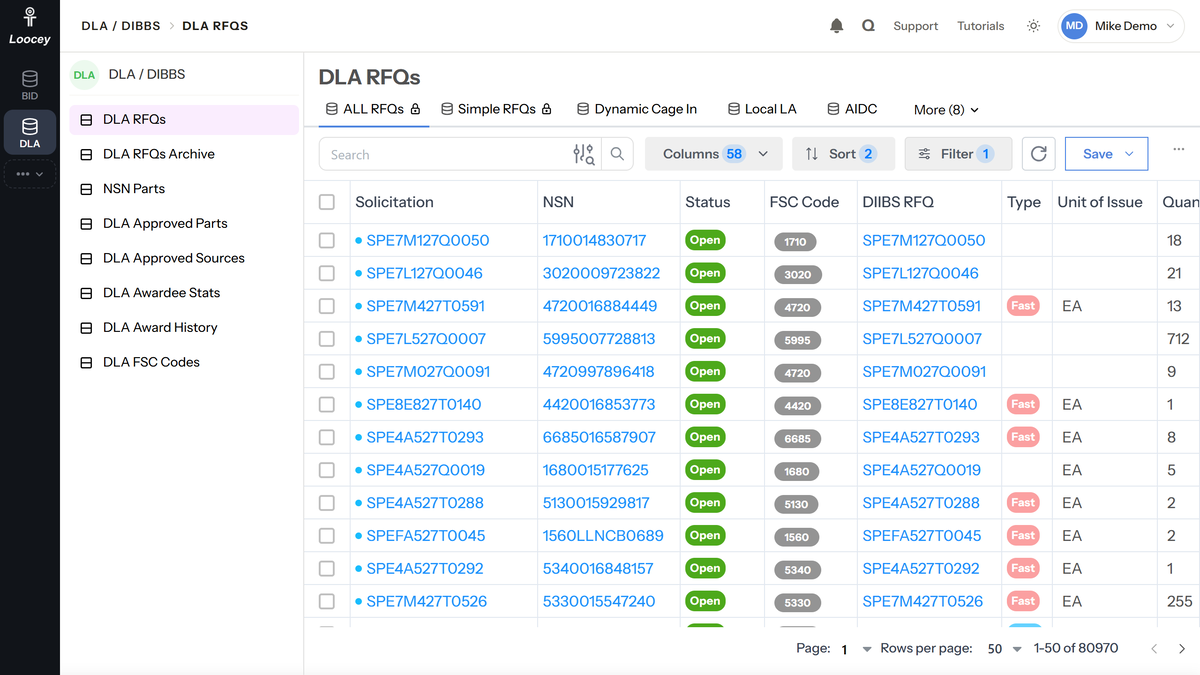Viewport: 1200px width, 675px height.
Task: Check the row for SPE7L527Q0007
Action: (327, 339)
